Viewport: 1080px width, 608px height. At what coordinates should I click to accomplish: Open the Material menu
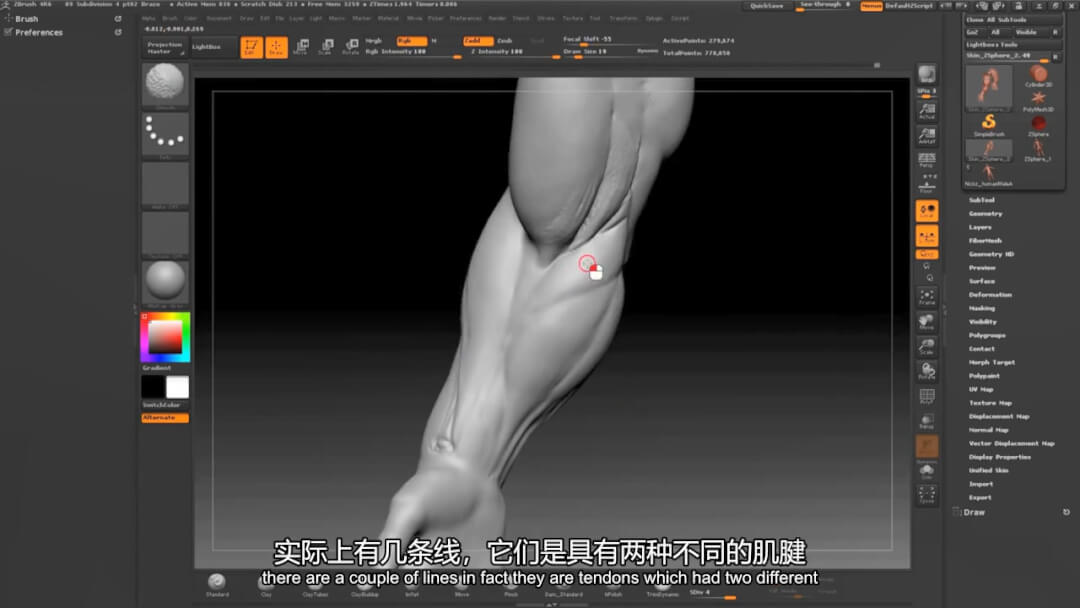point(388,19)
